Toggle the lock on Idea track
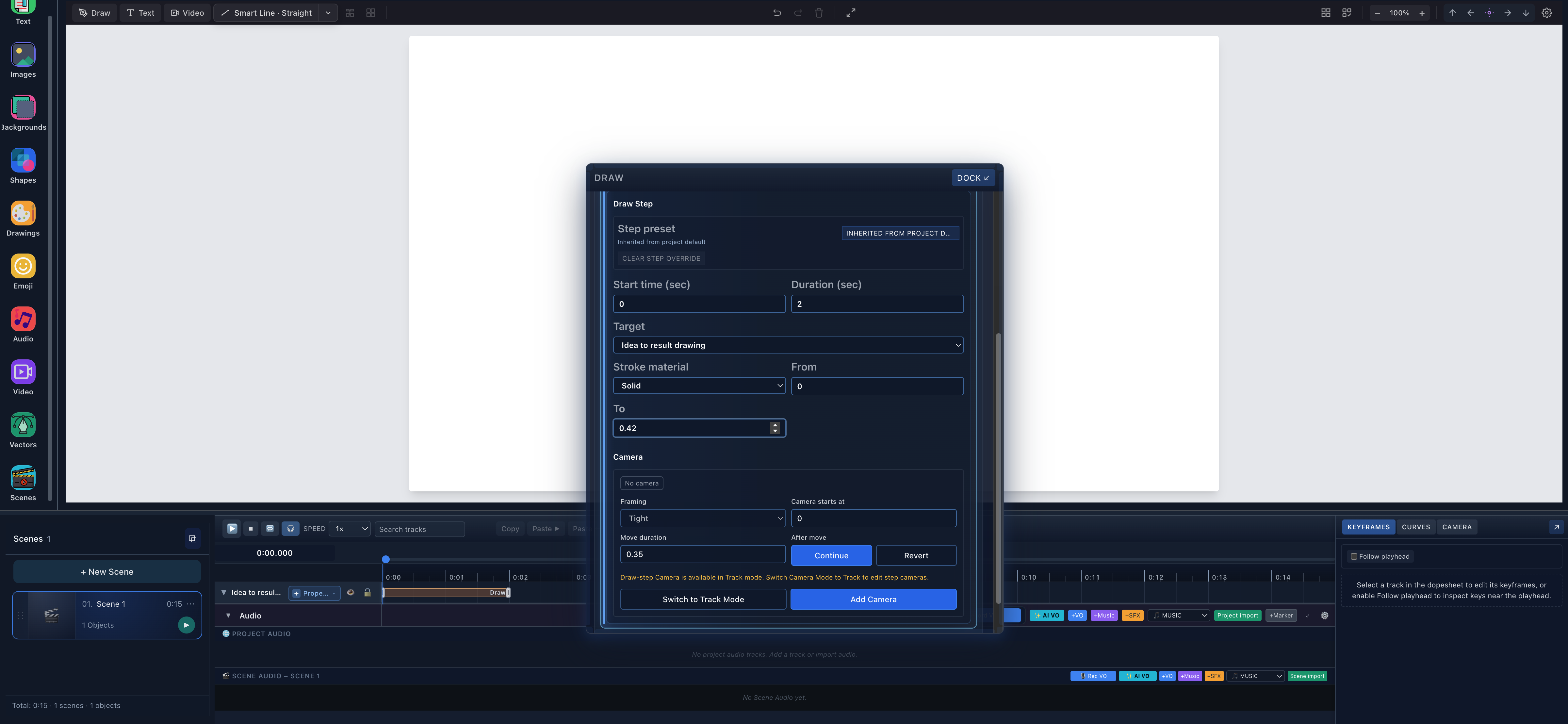This screenshot has height=724, width=1568. [x=367, y=592]
